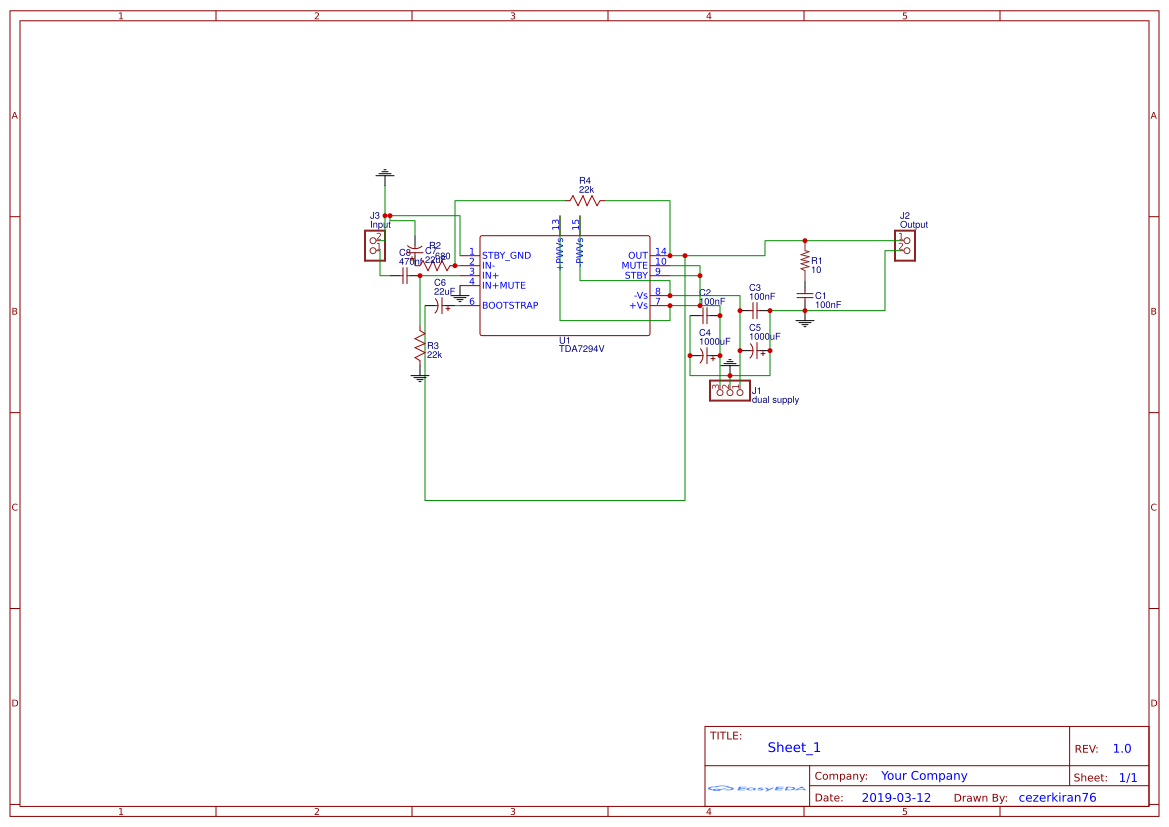The width and height of the screenshot is (1169, 827).
Task: Select the J2 Output connector symbol
Action: [x=905, y=245]
